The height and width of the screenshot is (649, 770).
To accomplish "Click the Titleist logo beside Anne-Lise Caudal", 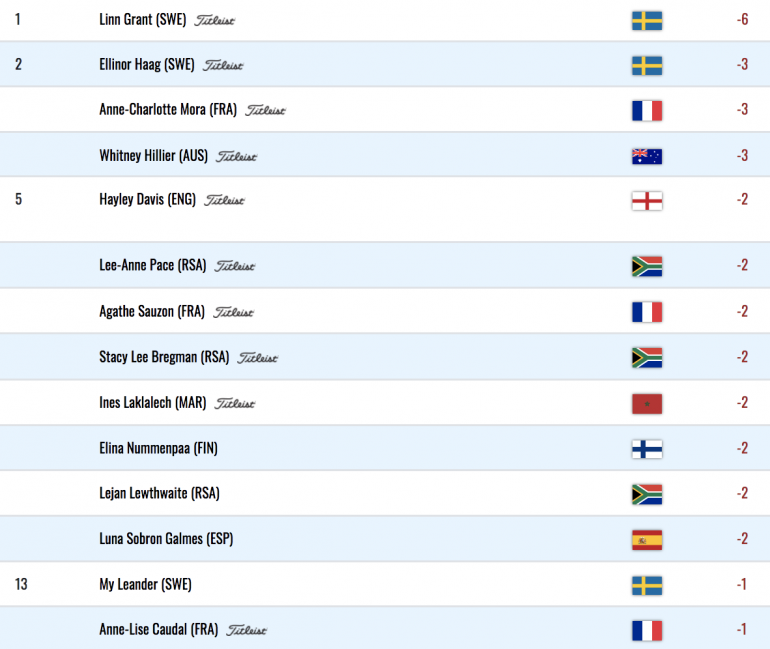I will (246, 630).
